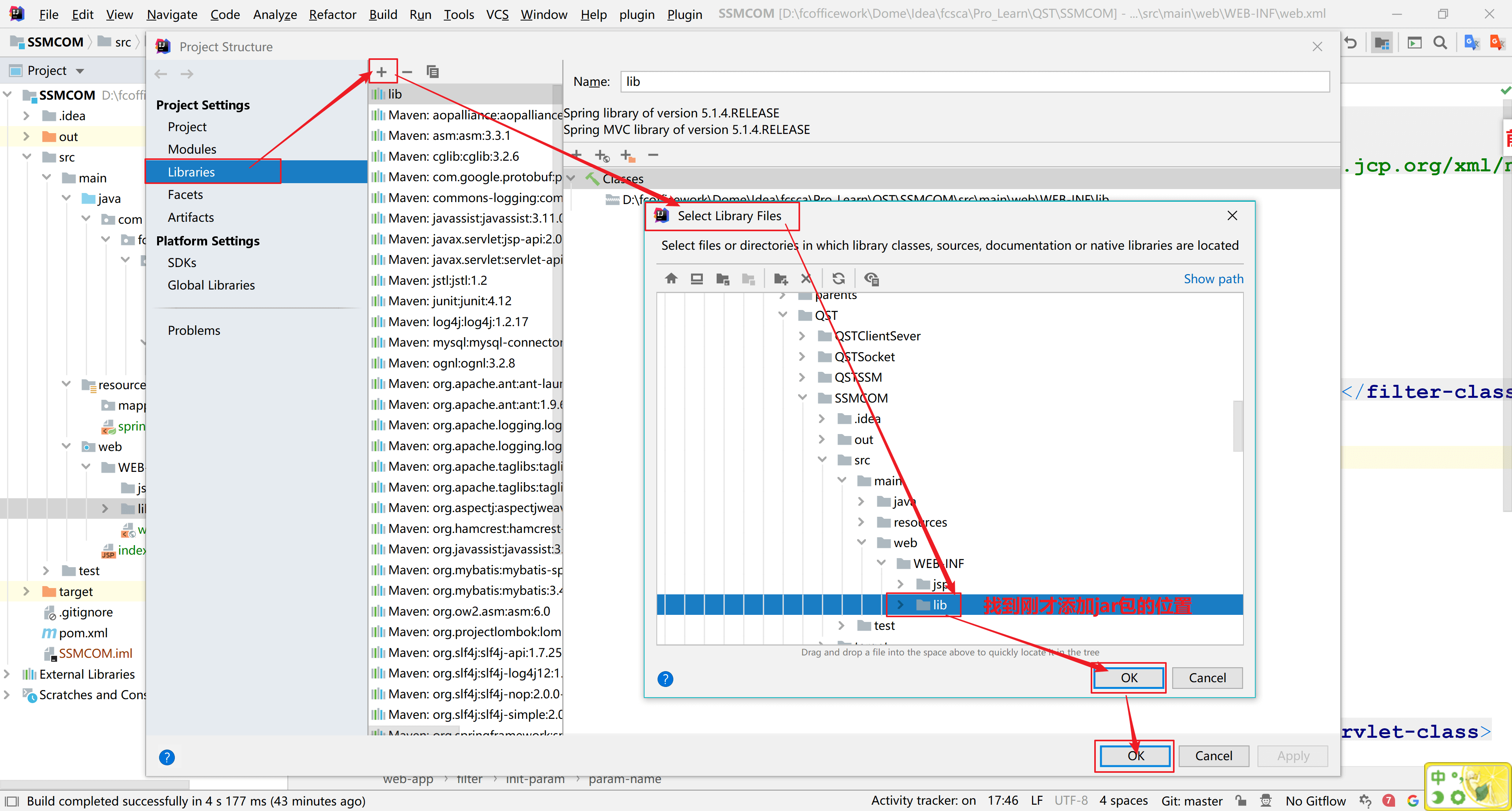Click the Refresh icon in Select Library Files

(839, 279)
